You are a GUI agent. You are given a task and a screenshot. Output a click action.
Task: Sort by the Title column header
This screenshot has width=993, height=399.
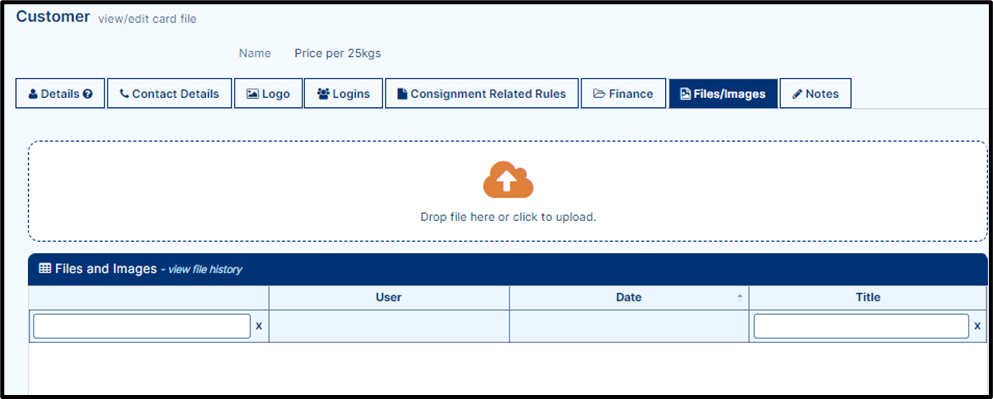click(868, 298)
